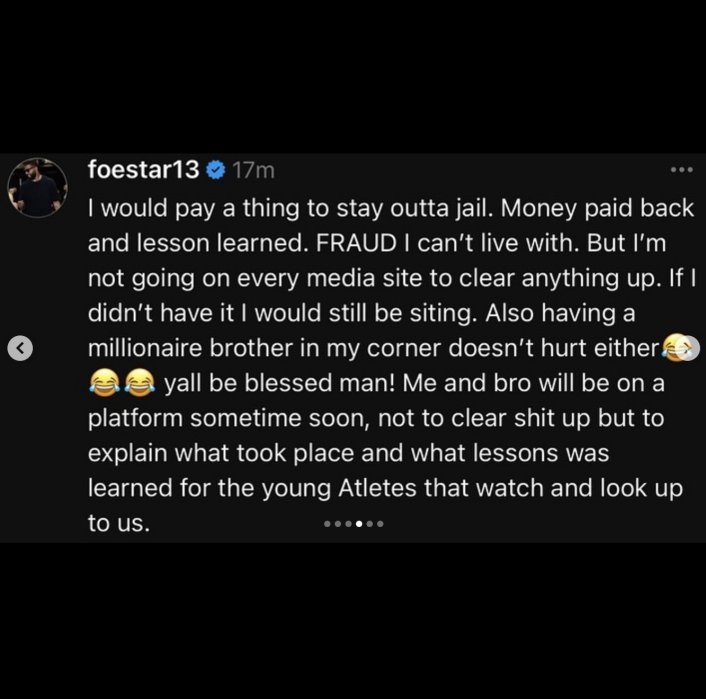Select the fifth carousel page dot

[x=370, y=524]
